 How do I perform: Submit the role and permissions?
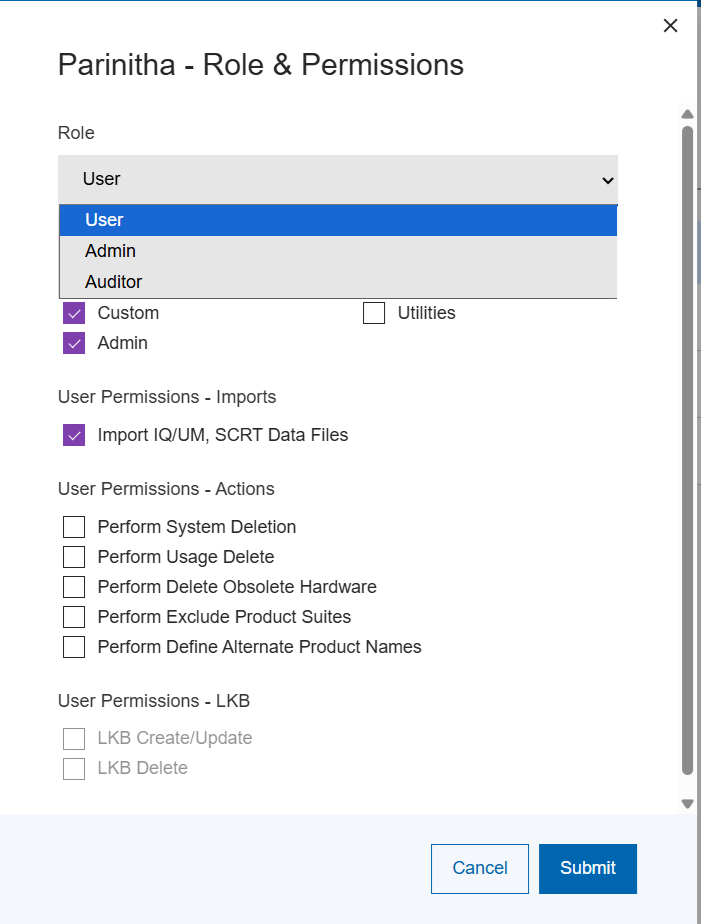pos(587,868)
